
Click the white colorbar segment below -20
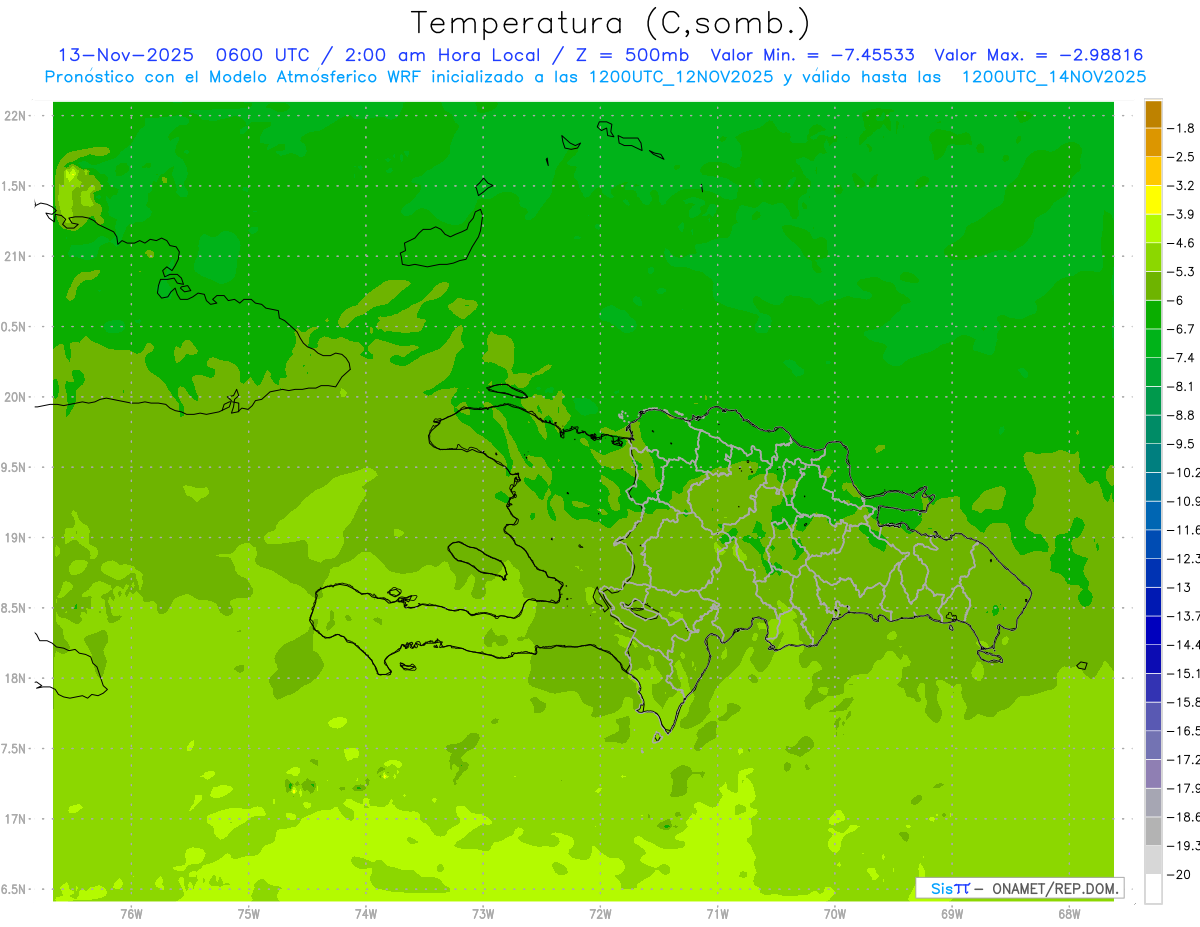1153,889
